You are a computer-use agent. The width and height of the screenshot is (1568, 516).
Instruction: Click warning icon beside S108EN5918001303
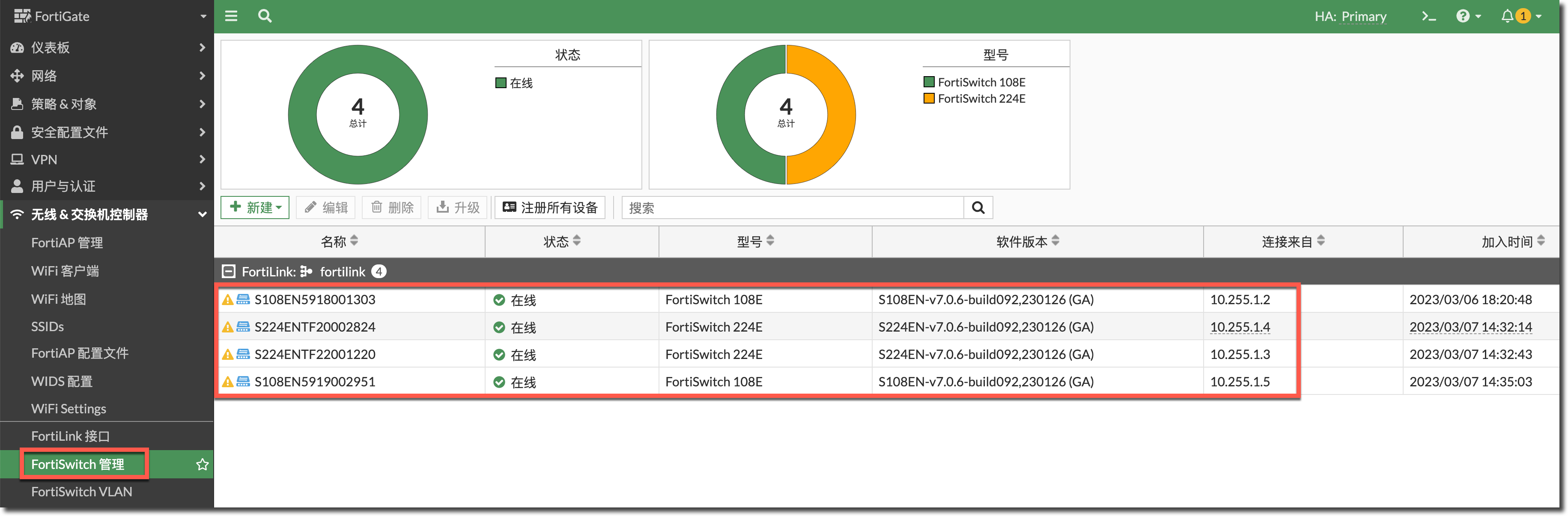coord(228,300)
